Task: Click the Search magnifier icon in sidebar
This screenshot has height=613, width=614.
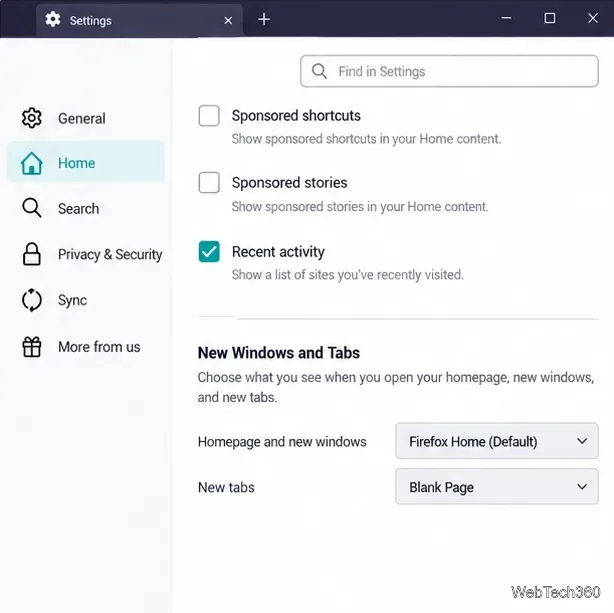Action: coord(32,208)
